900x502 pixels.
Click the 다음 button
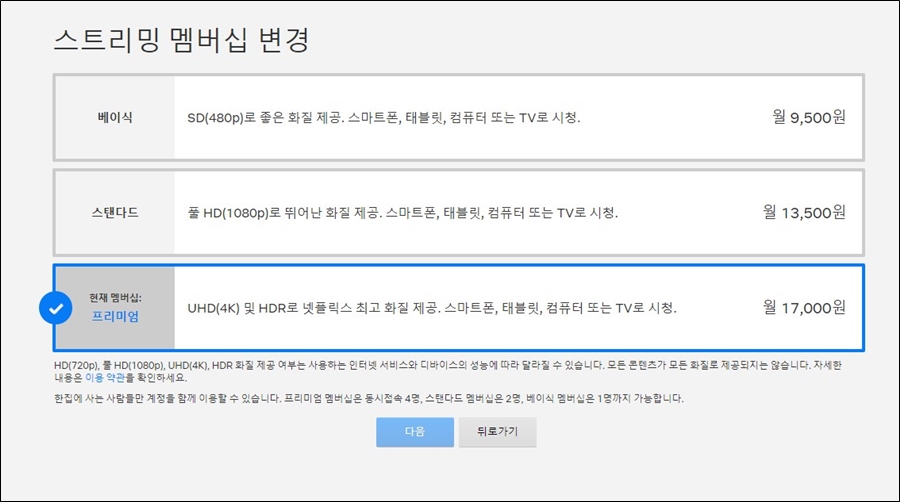coord(415,432)
